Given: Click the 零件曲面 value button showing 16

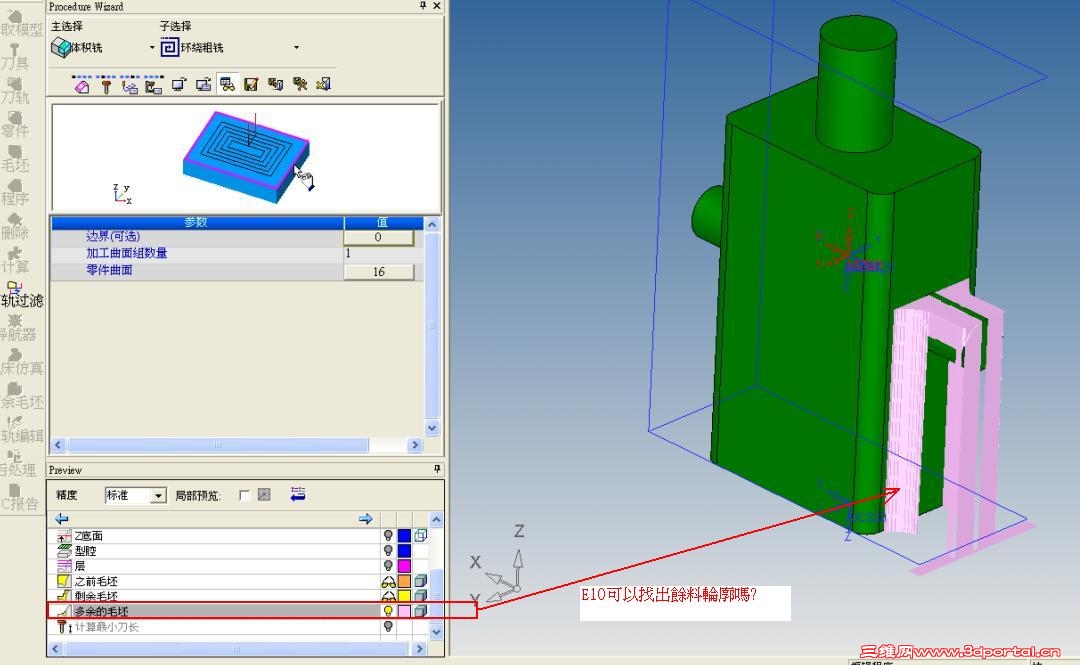Looking at the screenshot, I should click(x=378, y=272).
